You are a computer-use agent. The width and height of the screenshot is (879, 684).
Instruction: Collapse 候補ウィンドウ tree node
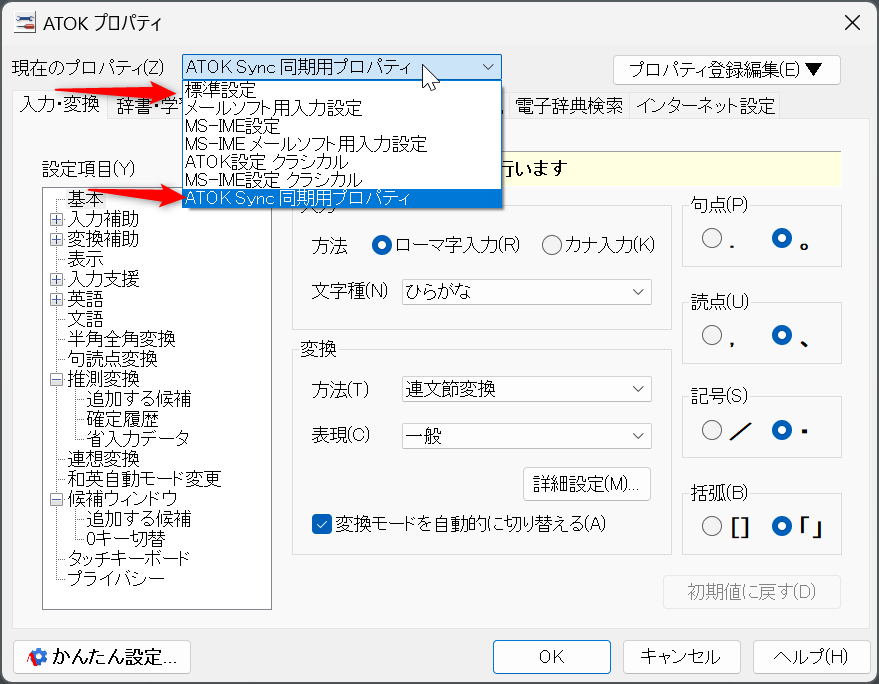click(x=56, y=499)
